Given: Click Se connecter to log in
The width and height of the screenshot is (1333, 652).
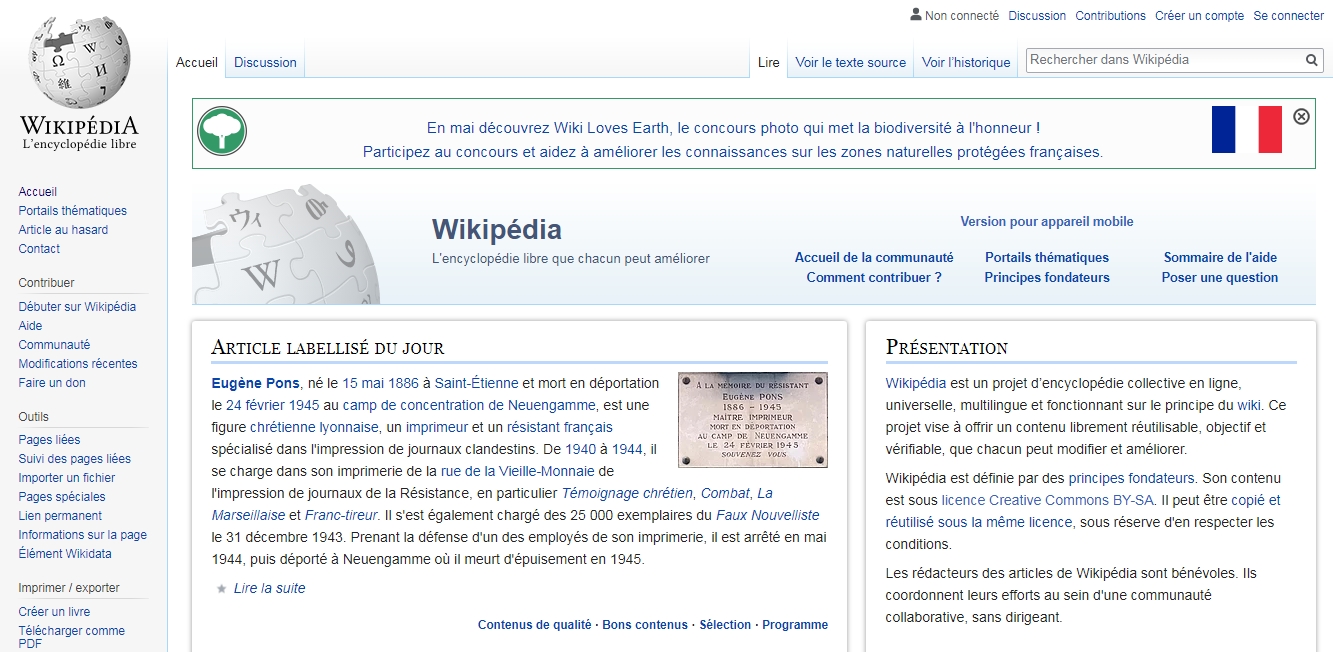Looking at the screenshot, I should 1288,15.
